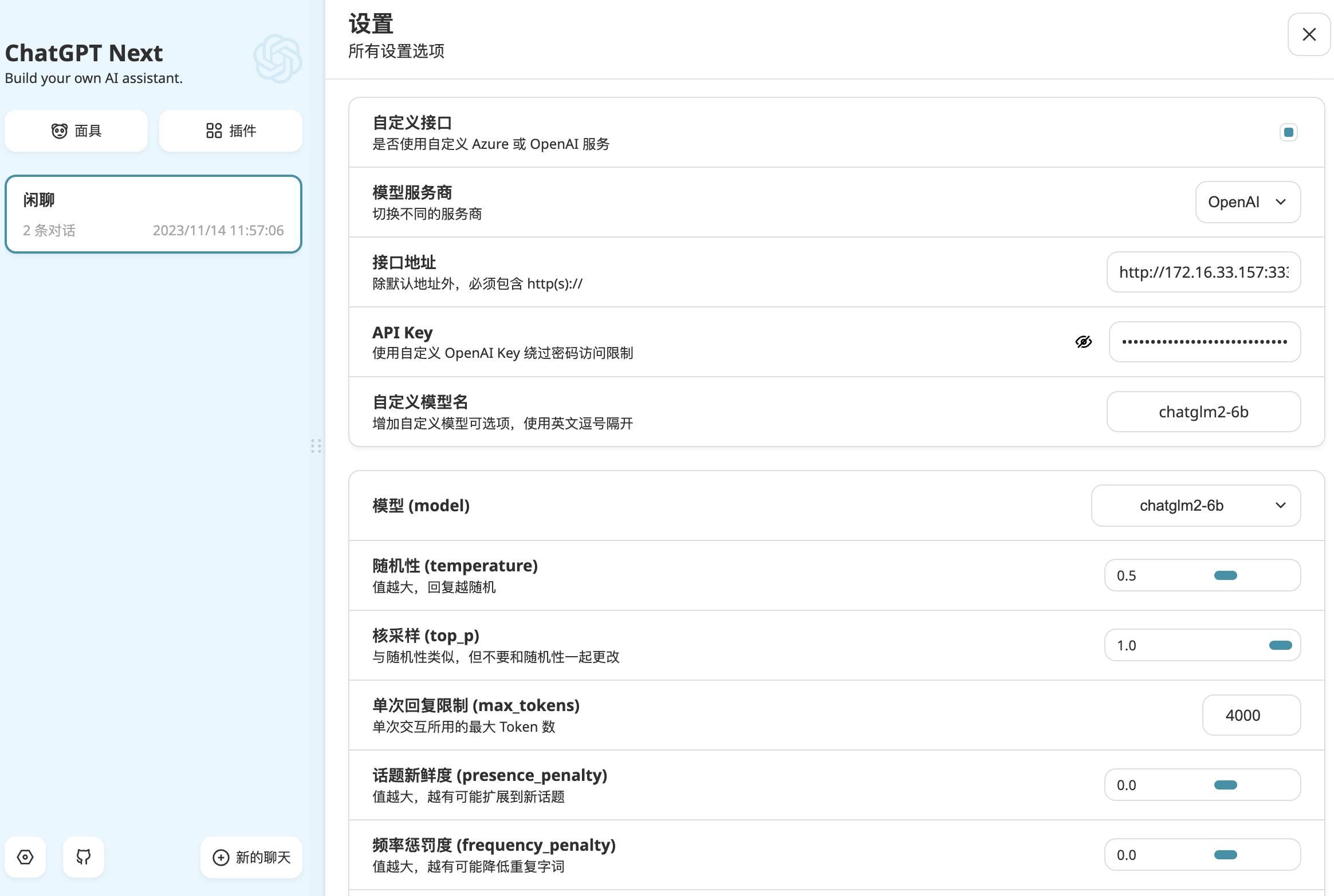Image resolution: width=1334 pixels, height=896 pixels.
Task: Show the API Key with eye icon
Action: click(x=1084, y=342)
